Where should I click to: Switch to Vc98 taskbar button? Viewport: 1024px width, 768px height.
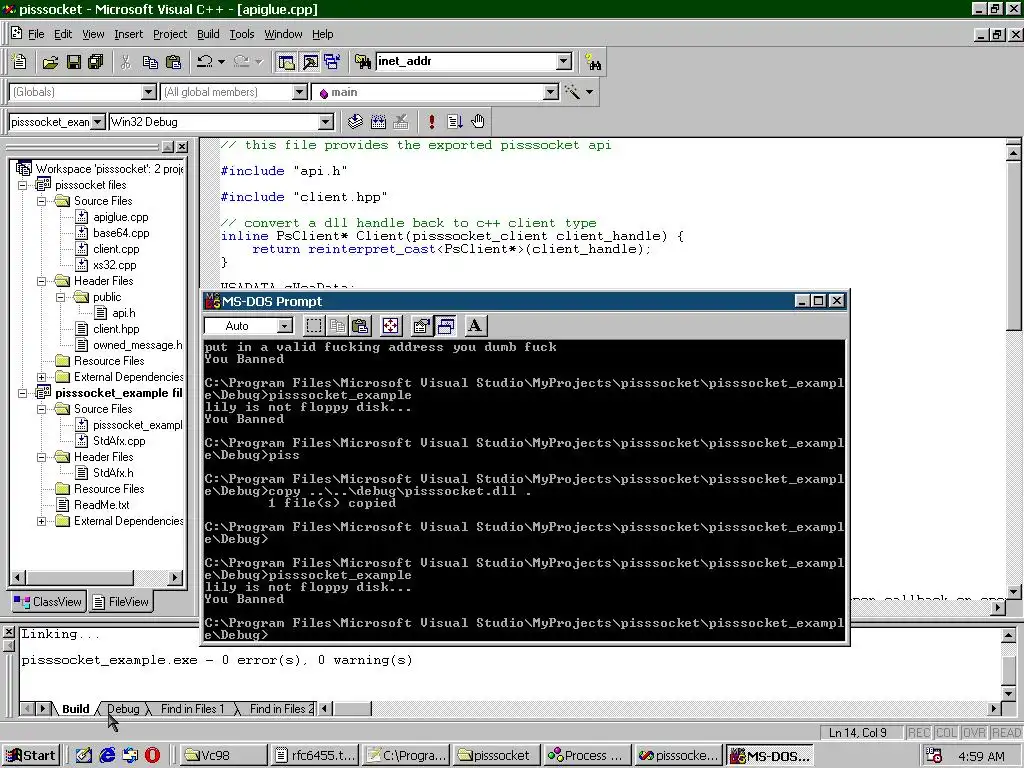[224, 756]
